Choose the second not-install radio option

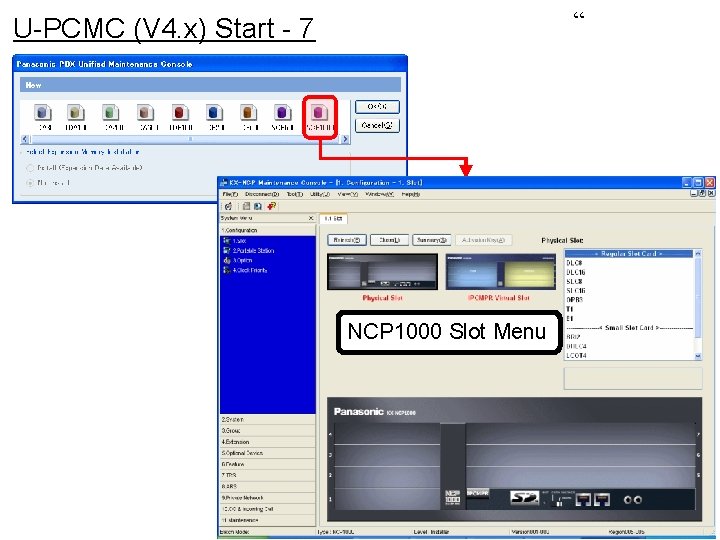pyautogui.click(x=30, y=183)
